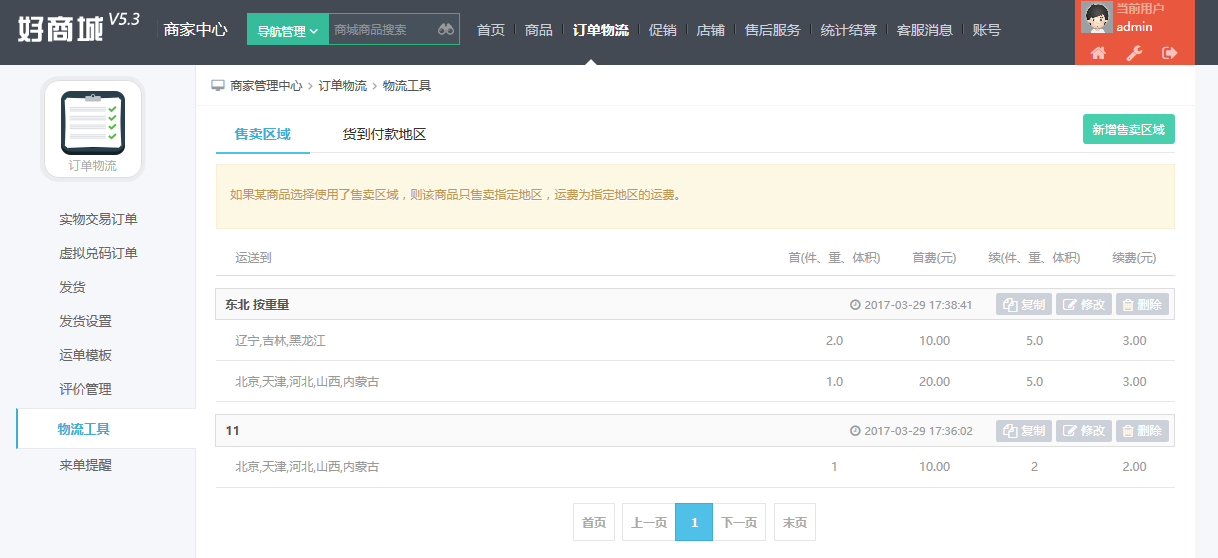The height and width of the screenshot is (558, 1218).
Task: Click 新增售卖区域 button
Action: 1129,130
